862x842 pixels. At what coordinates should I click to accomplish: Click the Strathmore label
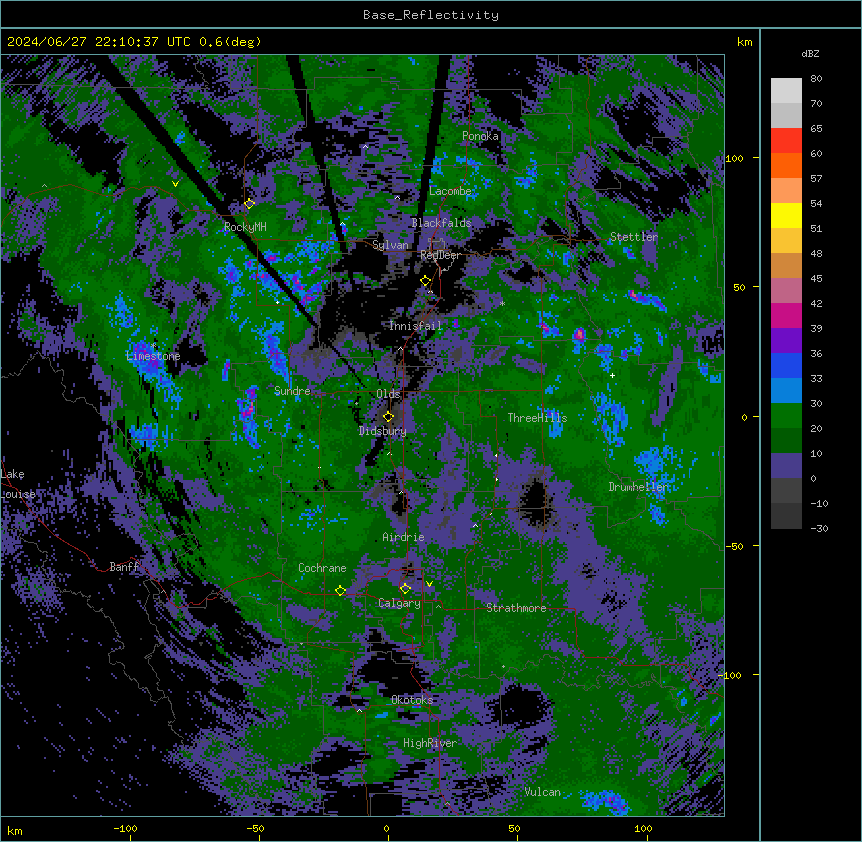516,608
